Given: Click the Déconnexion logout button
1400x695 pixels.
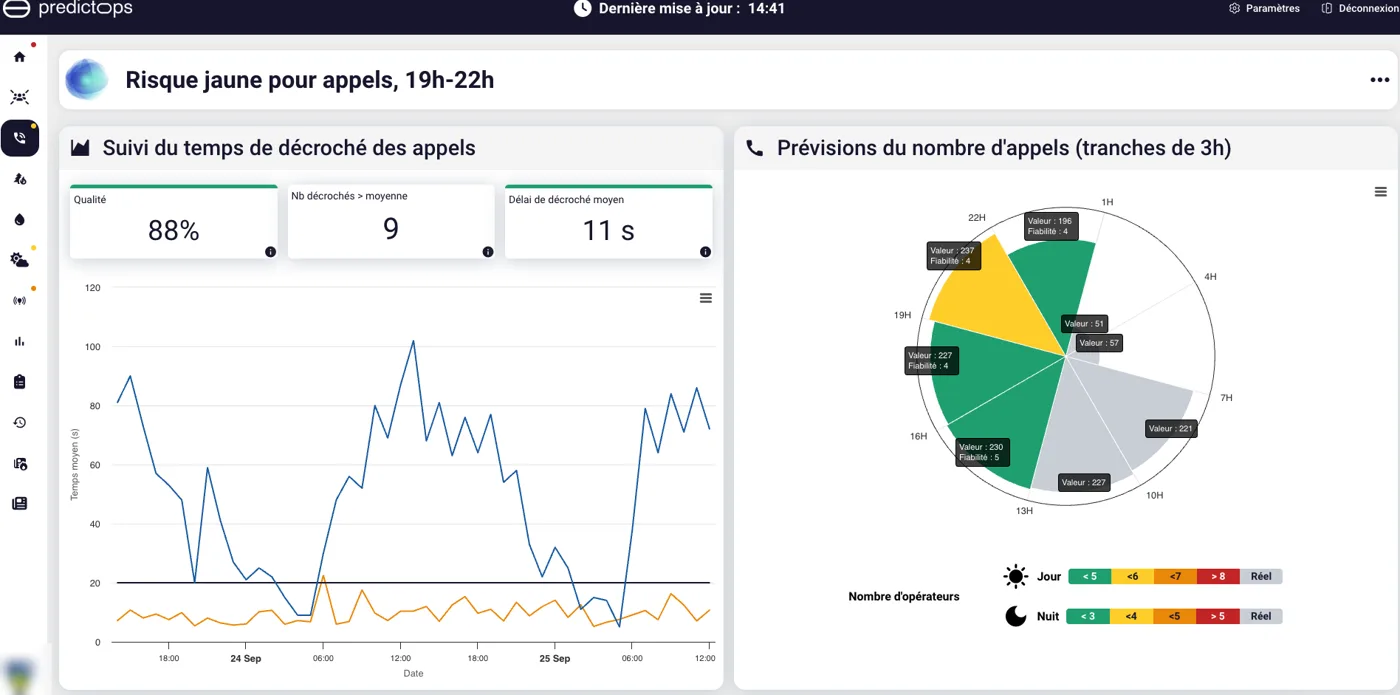Looking at the screenshot, I should (1359, 8).
